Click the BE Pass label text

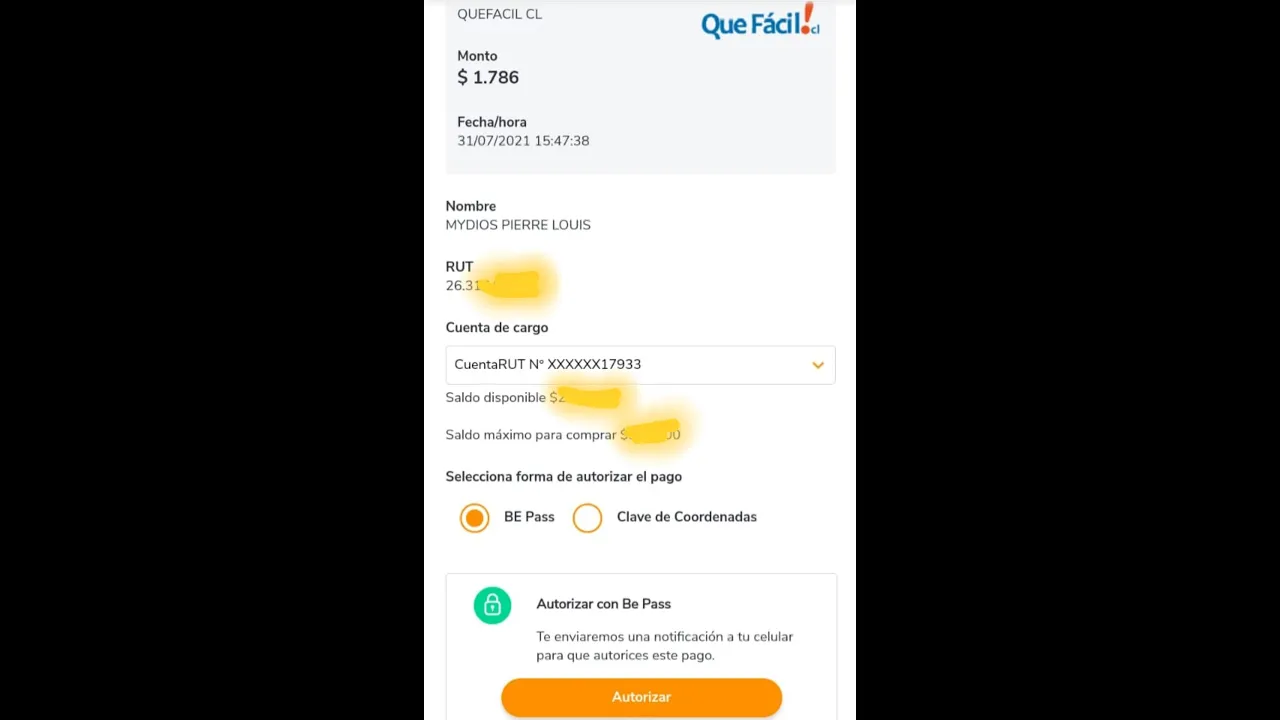click(x=529, y=517)
